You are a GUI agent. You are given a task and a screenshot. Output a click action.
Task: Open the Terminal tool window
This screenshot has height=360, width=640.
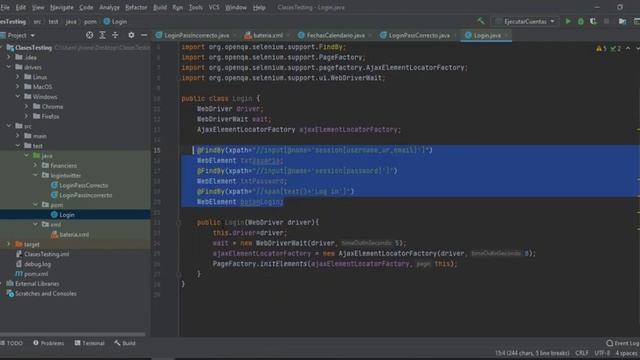pos(89,343)
